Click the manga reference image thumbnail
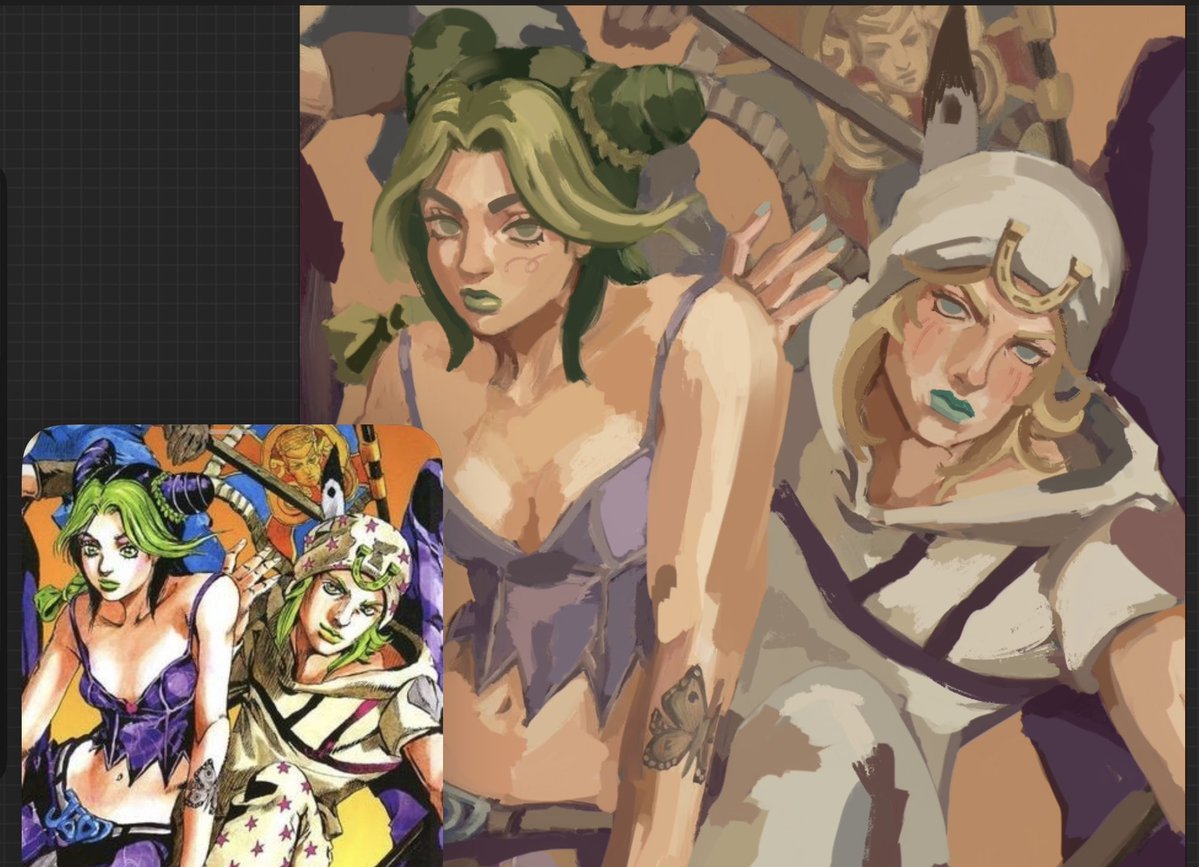1199x867 pixels. (x=232, y=646)
